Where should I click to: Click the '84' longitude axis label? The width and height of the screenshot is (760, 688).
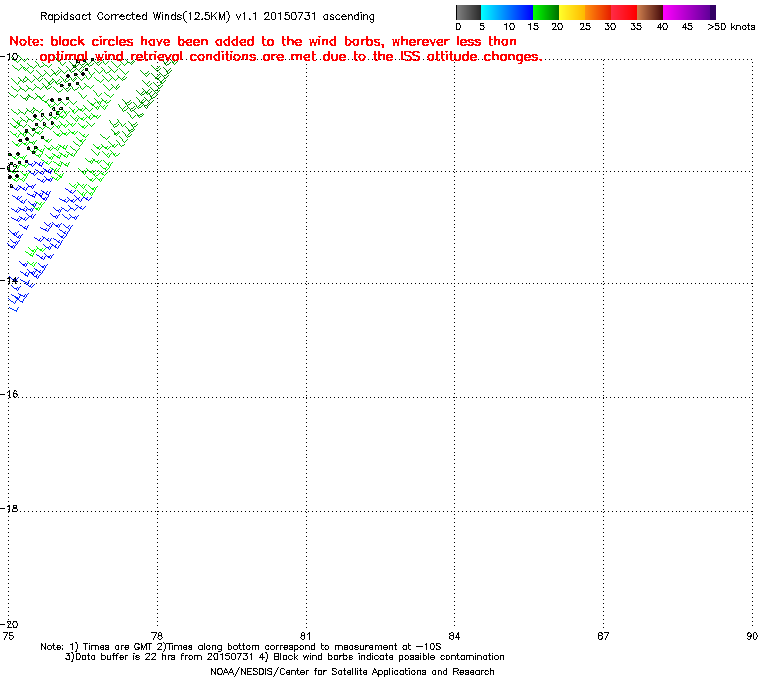[x=454, y=636]
